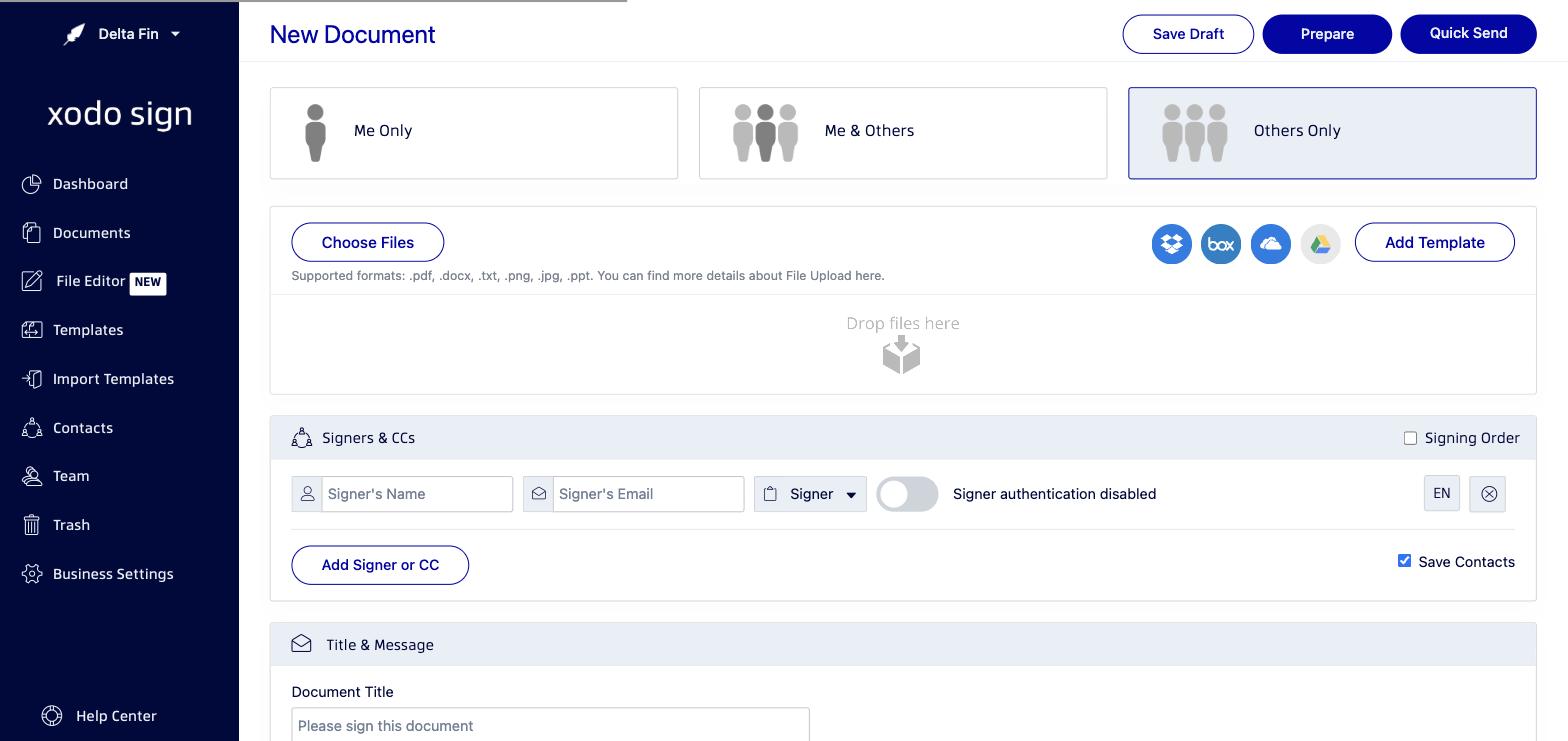Viewport: 1568px width, 741px height.
Task: Click Add Signer or CC button
Action: point(380,565)
